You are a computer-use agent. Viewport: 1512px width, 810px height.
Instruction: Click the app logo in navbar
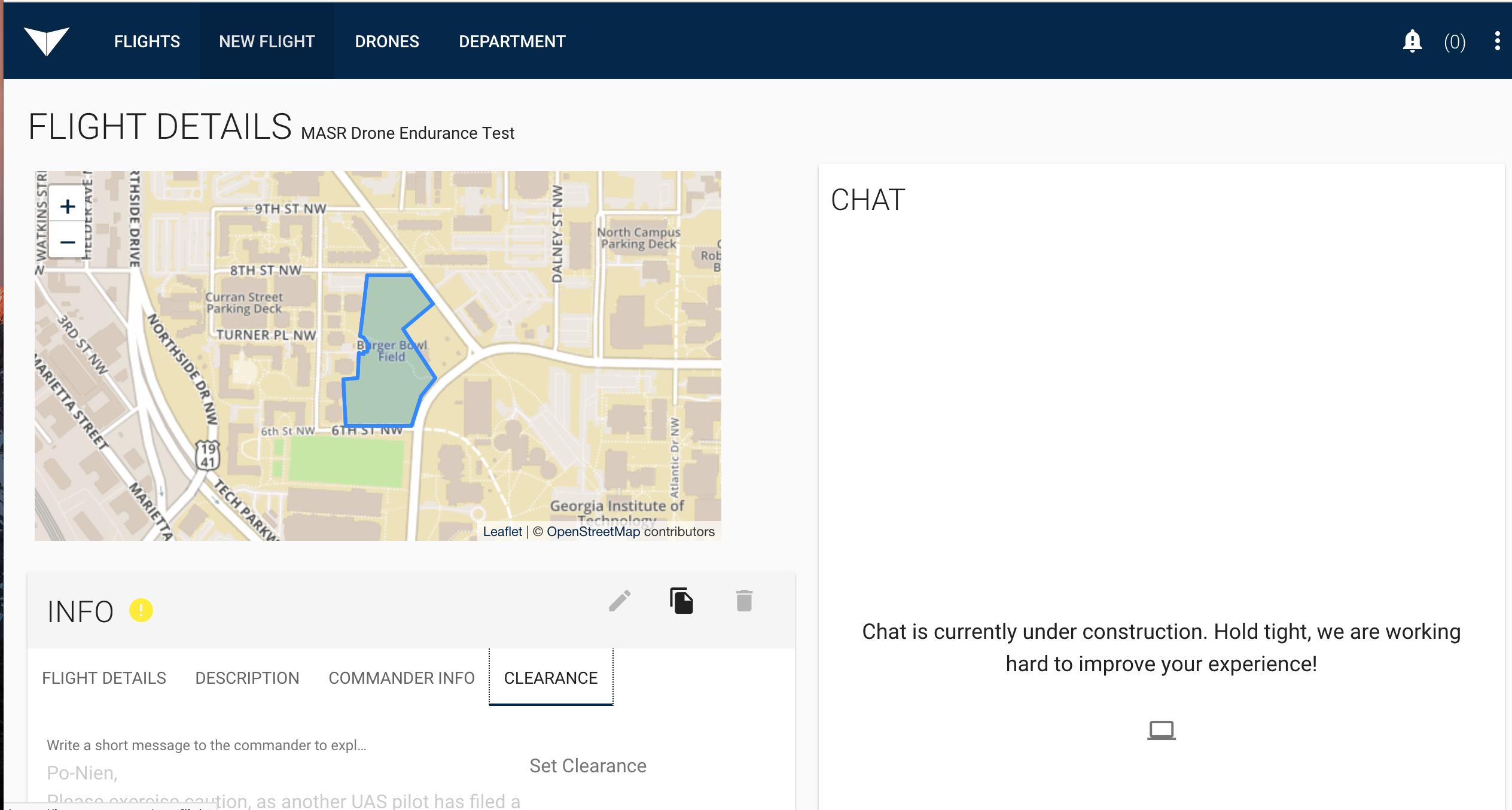(x=47, y=41)
